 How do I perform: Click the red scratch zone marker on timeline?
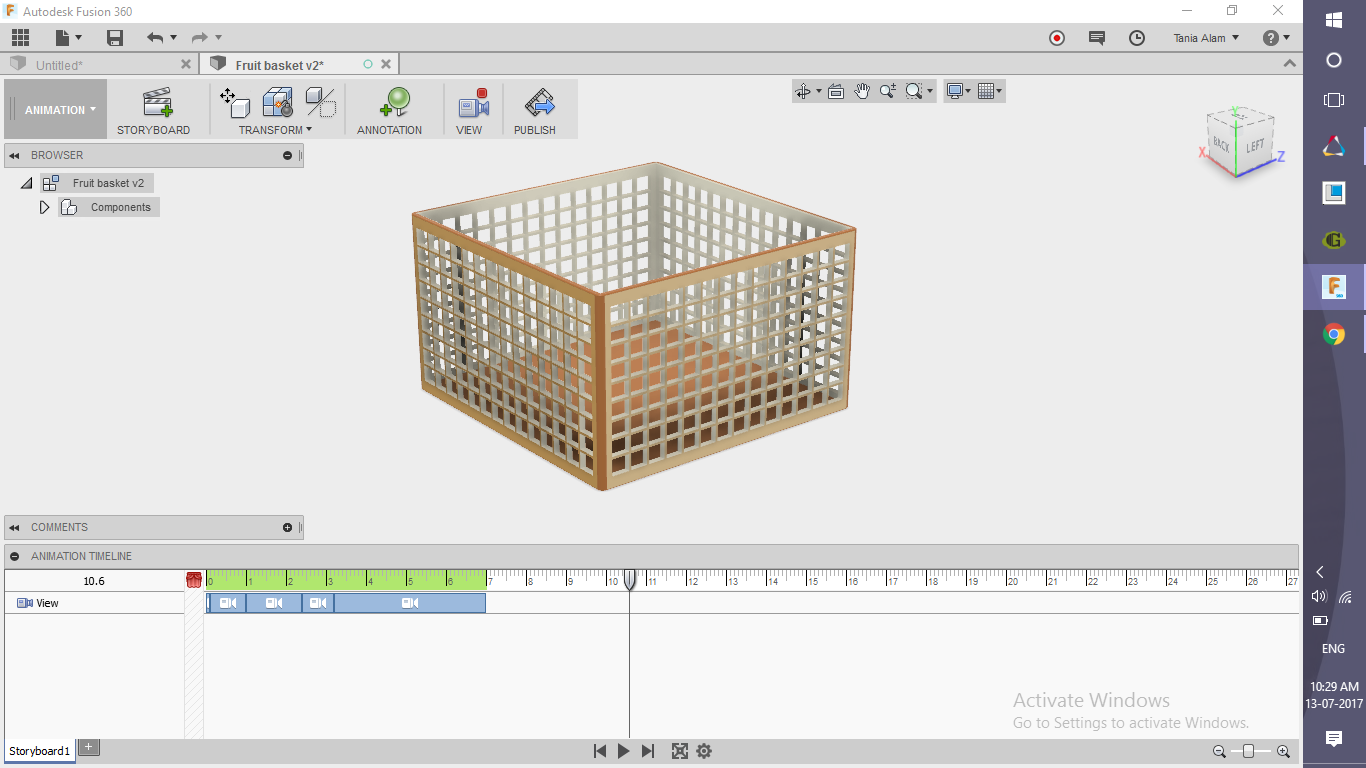pos(194,580)
